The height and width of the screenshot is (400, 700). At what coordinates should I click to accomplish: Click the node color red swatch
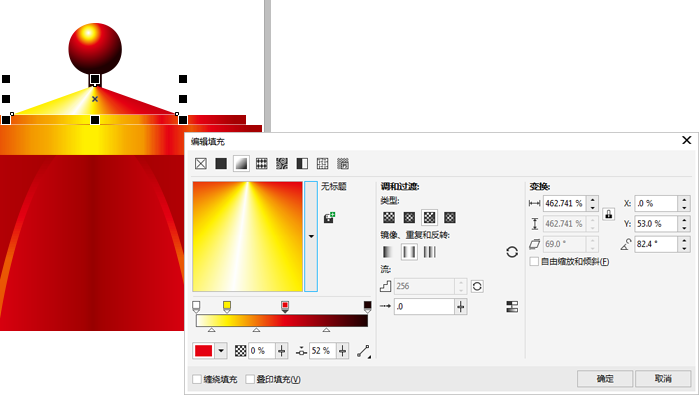coord(204,351)
